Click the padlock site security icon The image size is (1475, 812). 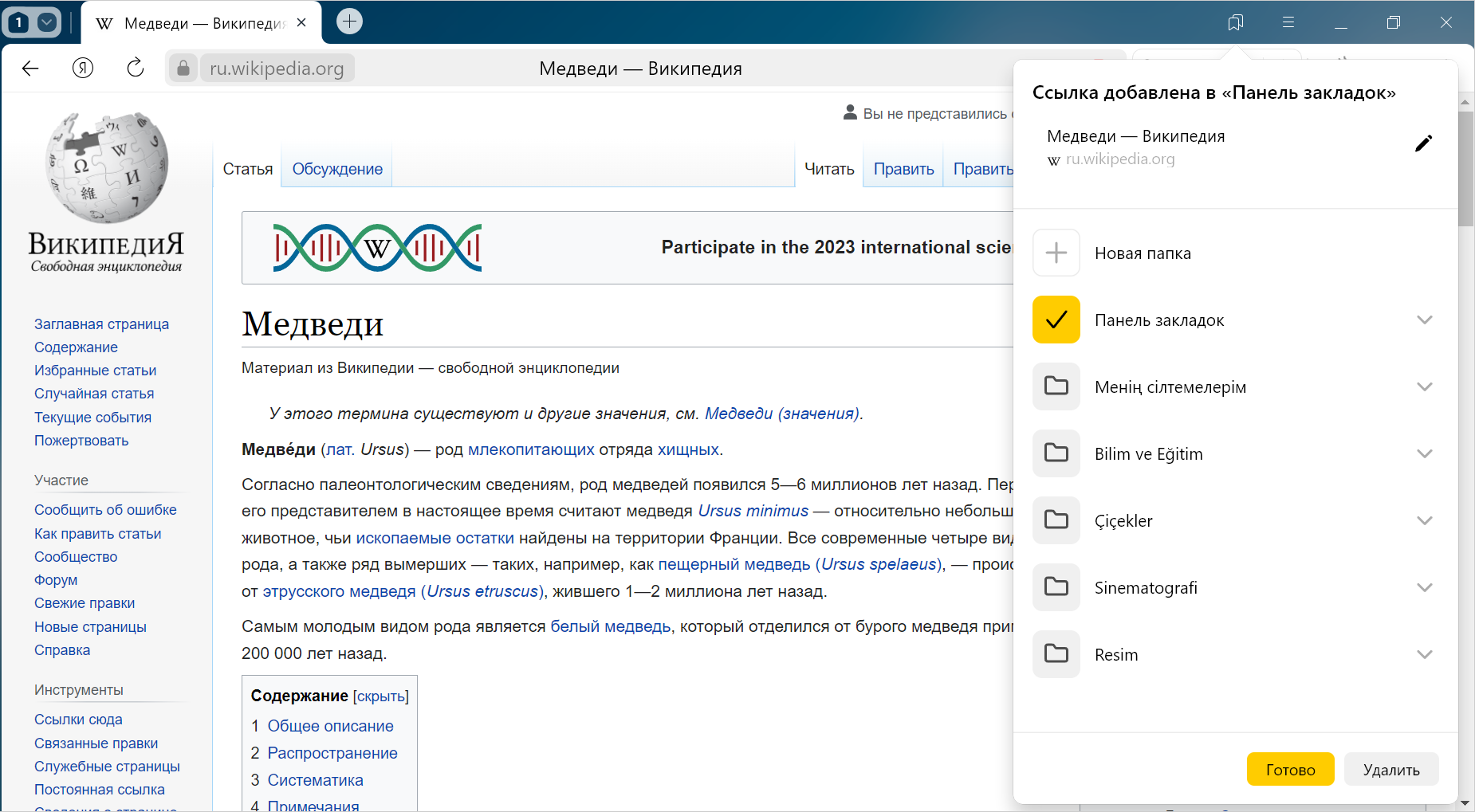click(183, 69)
